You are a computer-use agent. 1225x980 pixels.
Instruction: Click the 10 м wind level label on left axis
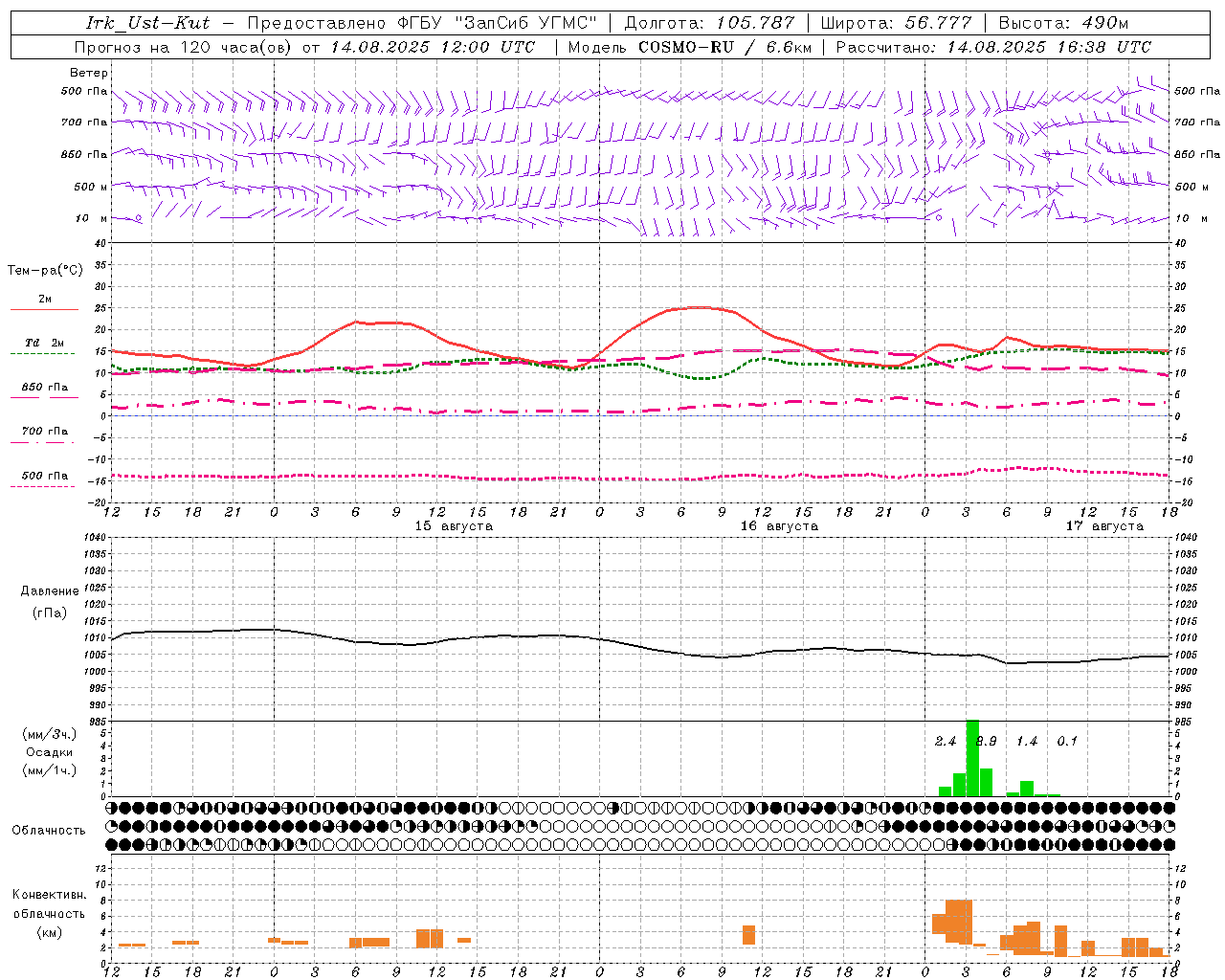[91, 218]
